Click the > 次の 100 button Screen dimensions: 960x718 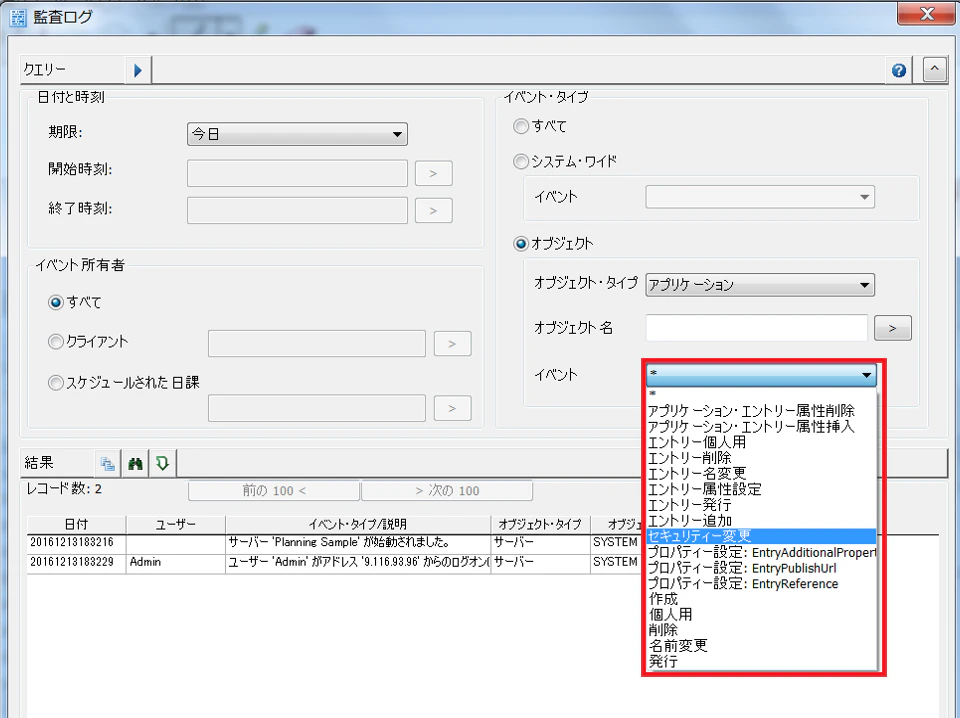[447, 491]
